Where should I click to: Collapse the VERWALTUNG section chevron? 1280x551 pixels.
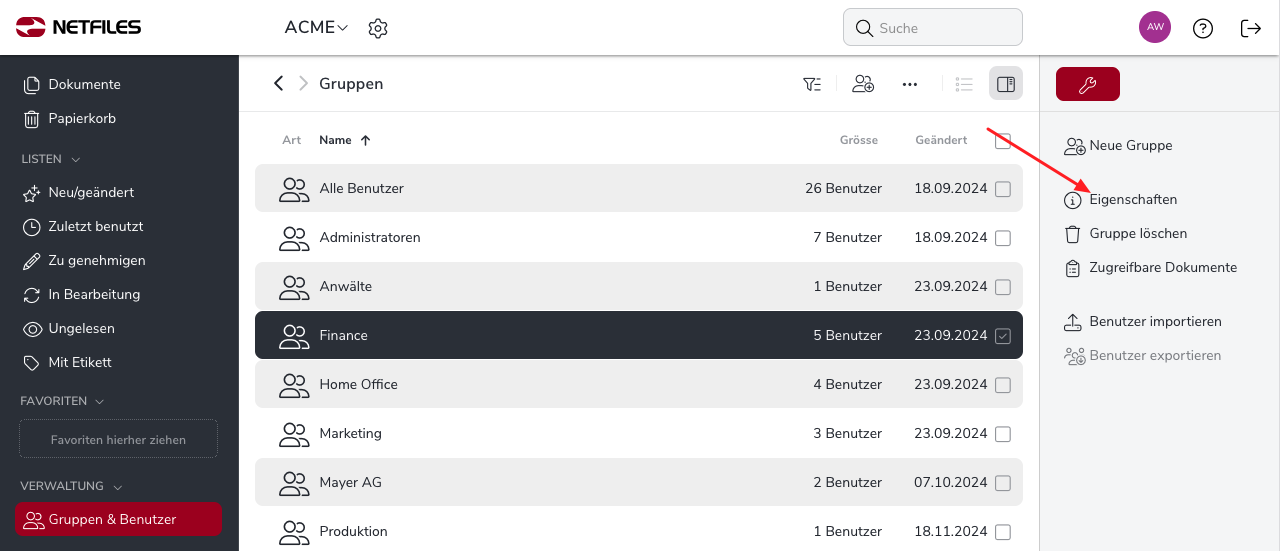(118, 486)
